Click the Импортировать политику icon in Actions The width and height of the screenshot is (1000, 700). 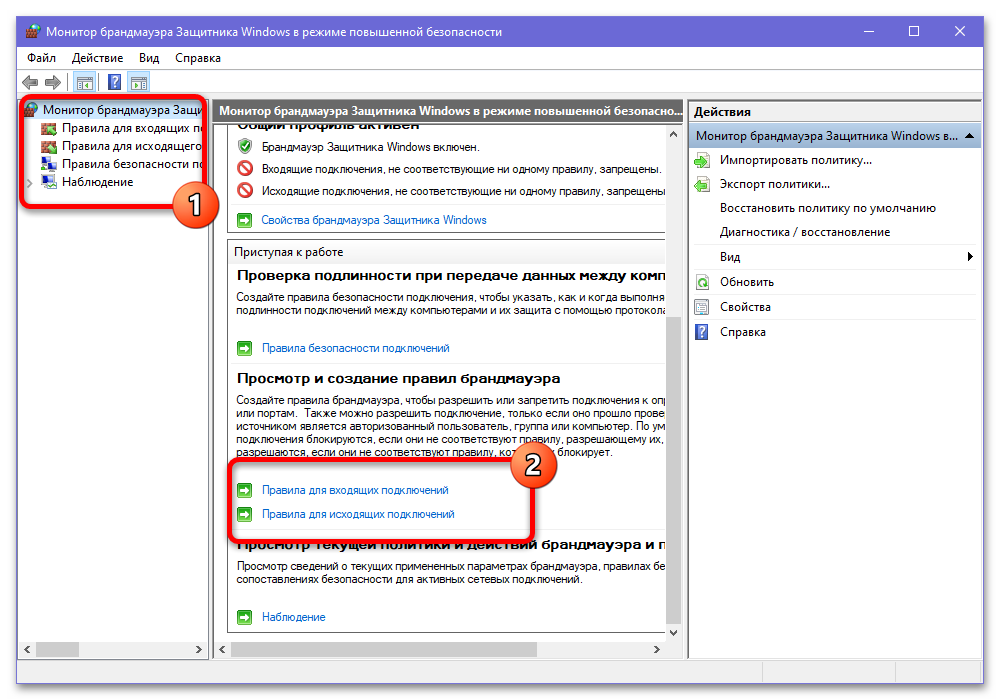pos(702,160)
